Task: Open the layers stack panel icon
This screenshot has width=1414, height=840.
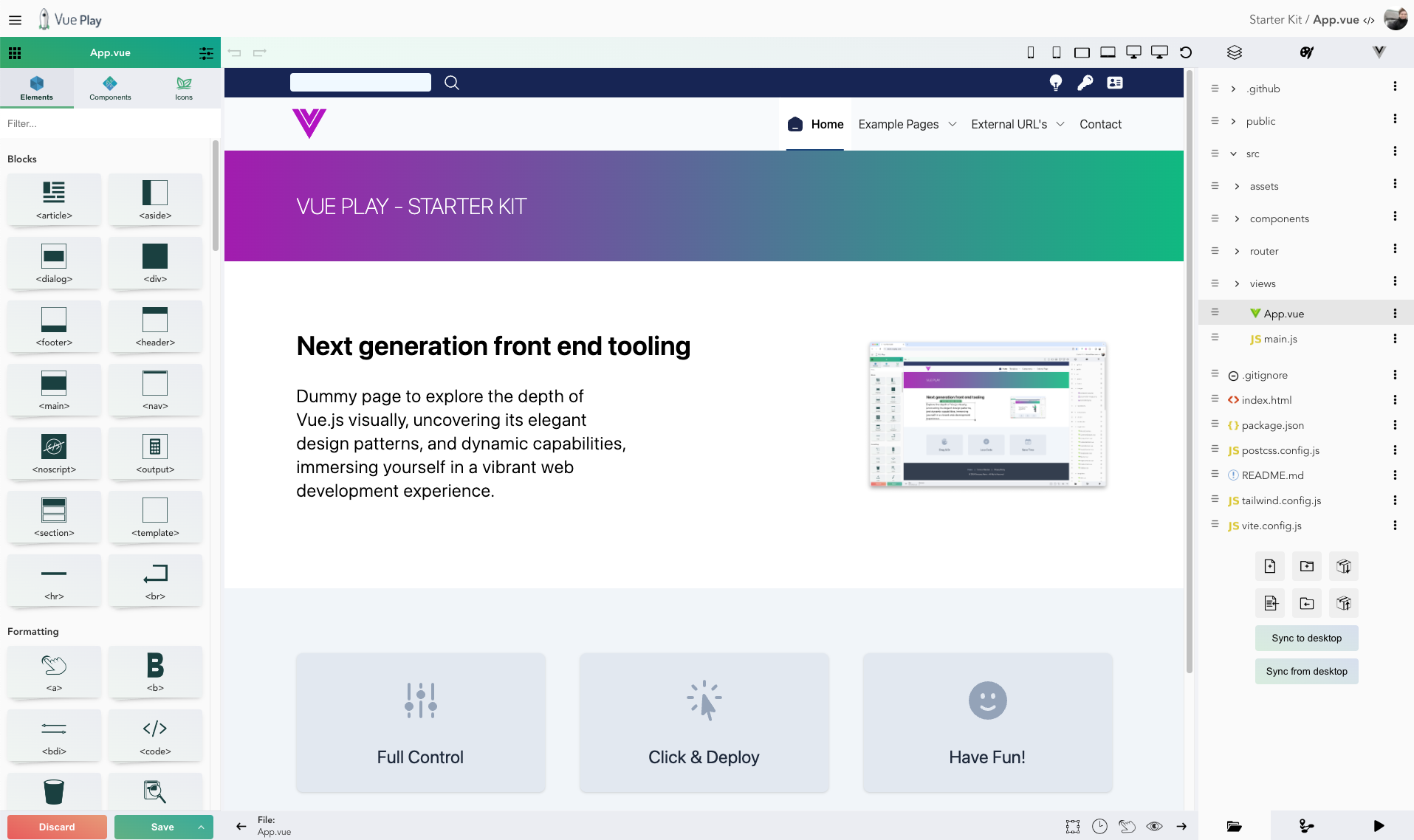Action: tap(1235, 52)
